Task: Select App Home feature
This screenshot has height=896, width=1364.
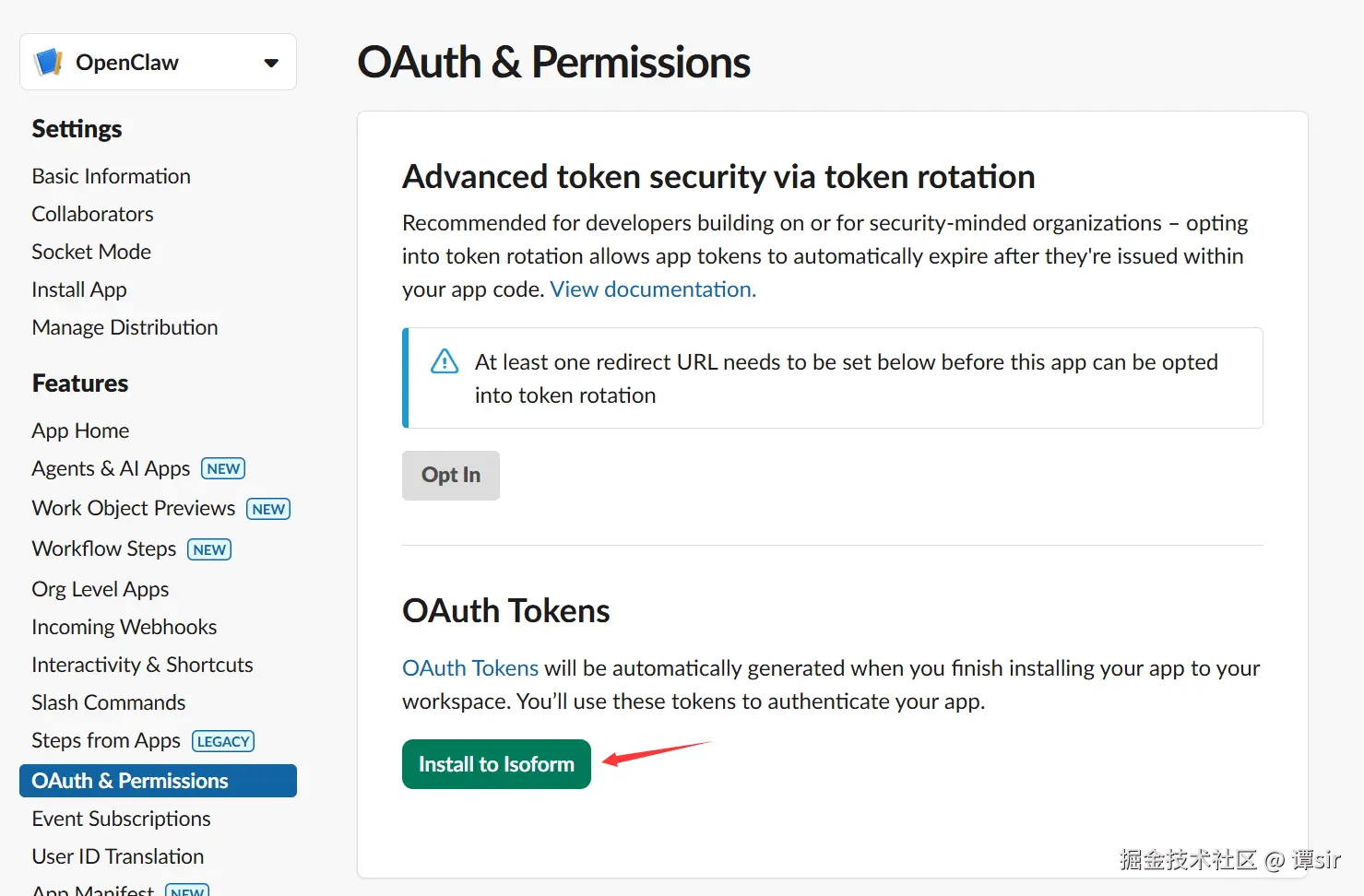Action: (80, 430)
